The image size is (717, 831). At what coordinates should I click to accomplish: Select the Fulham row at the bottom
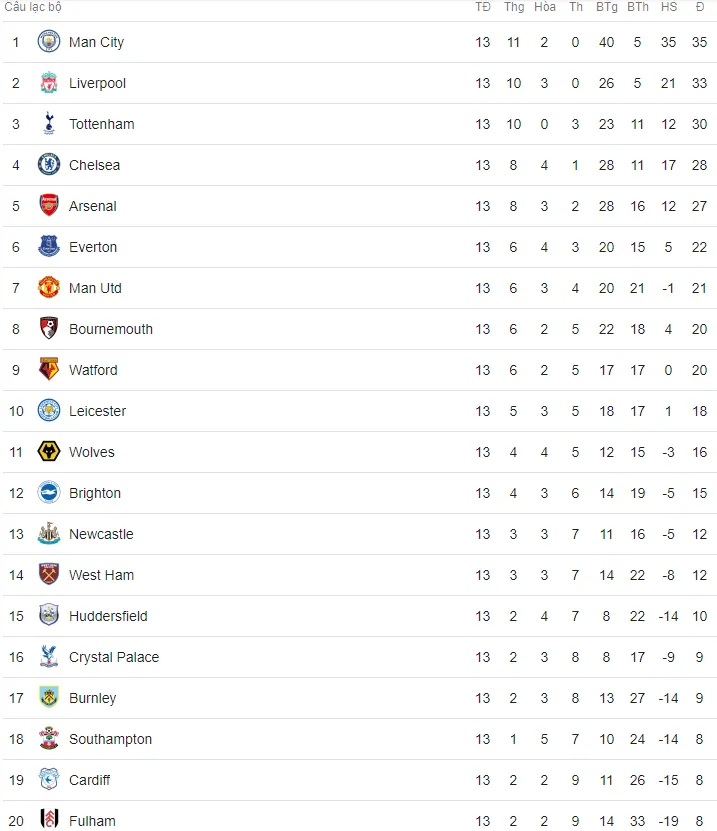pos(360,816)
